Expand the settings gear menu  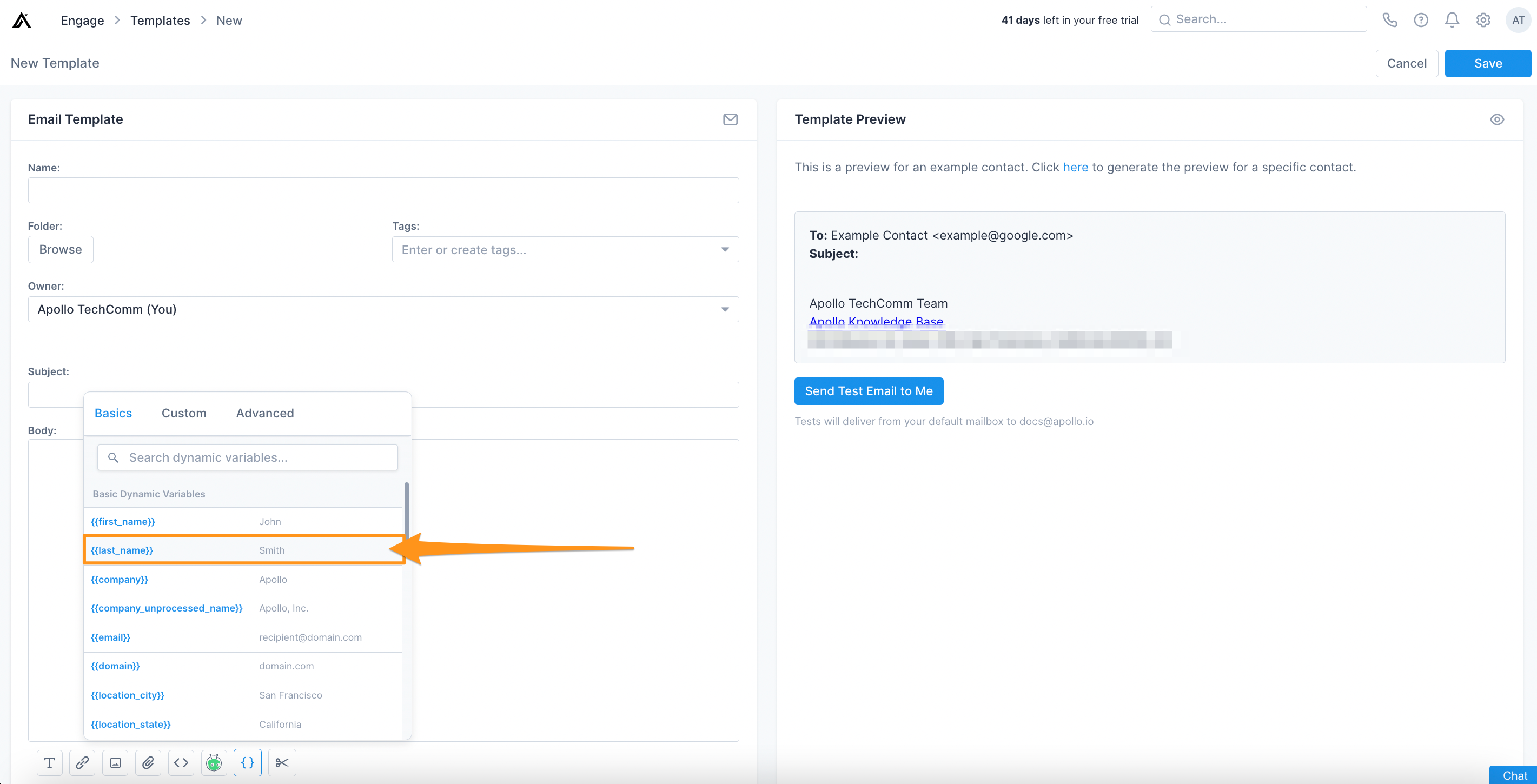(1483, 19)
